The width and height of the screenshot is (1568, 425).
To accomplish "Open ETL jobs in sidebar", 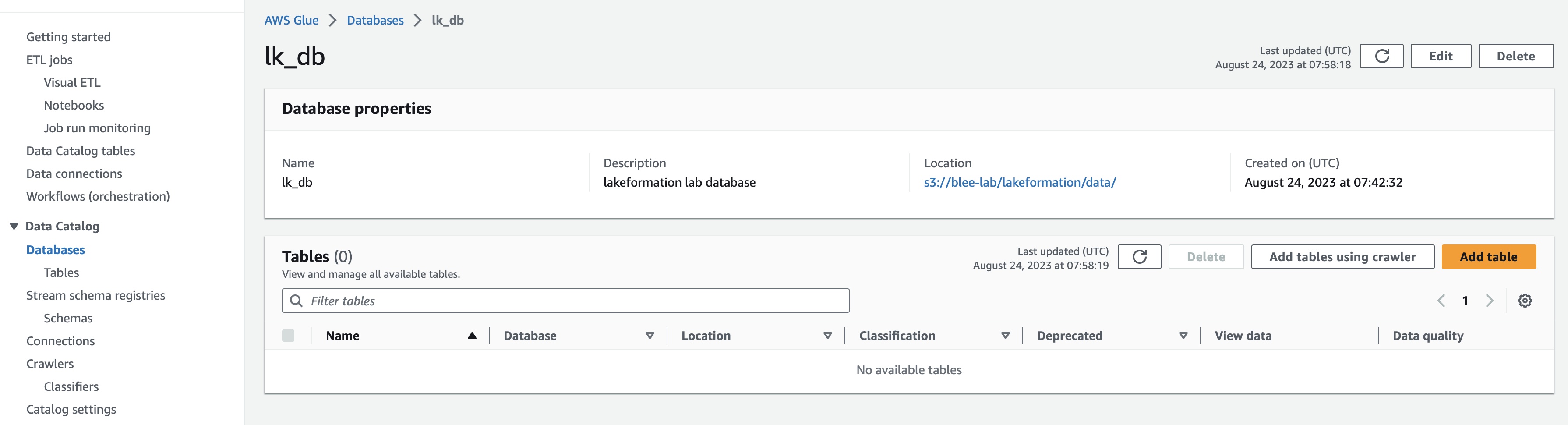I will [49, 60].
